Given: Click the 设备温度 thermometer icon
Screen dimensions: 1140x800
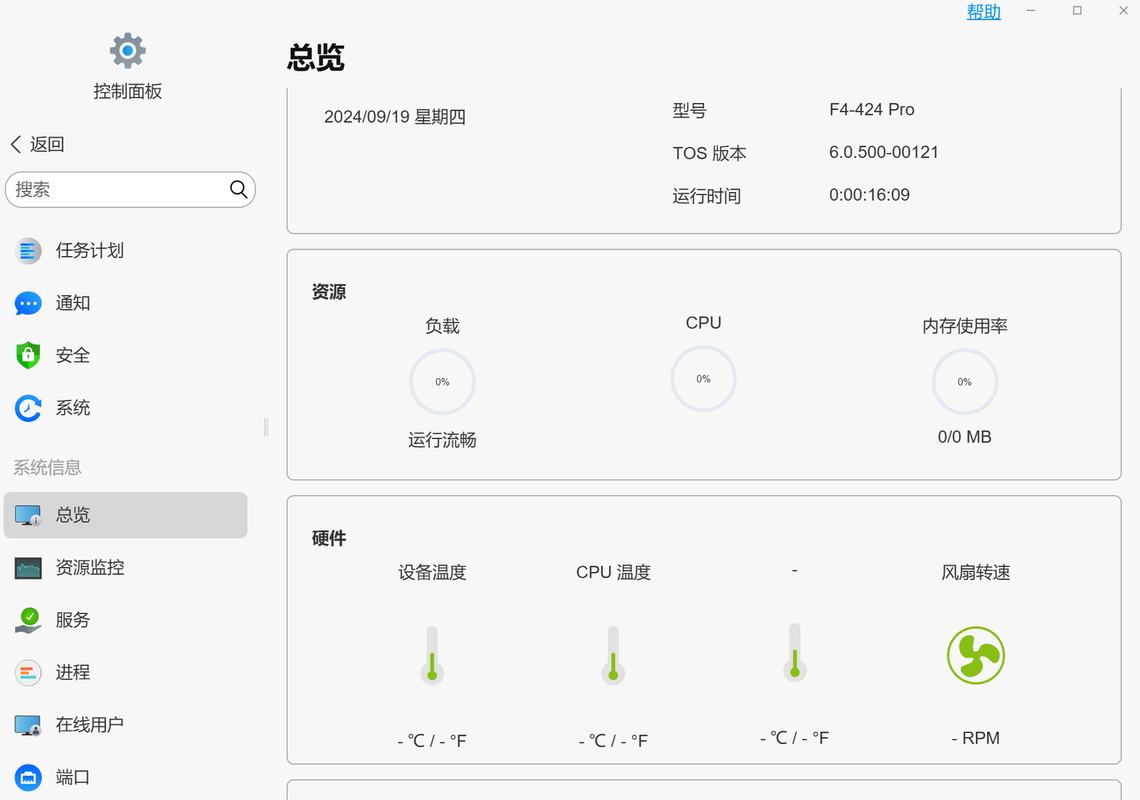Looking at the screenshot, I should point(432,655).
